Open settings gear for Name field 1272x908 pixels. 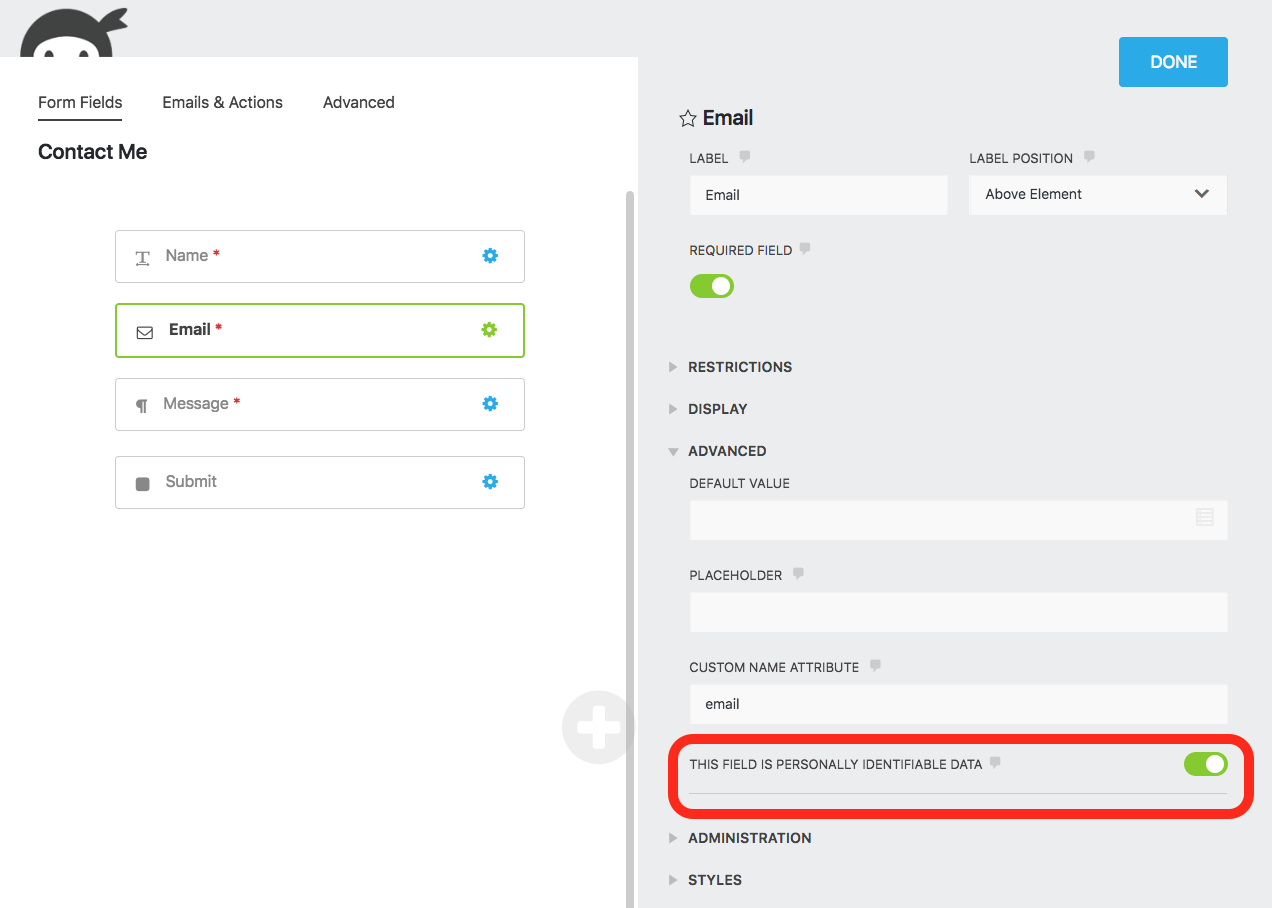(x=490, y=256)
